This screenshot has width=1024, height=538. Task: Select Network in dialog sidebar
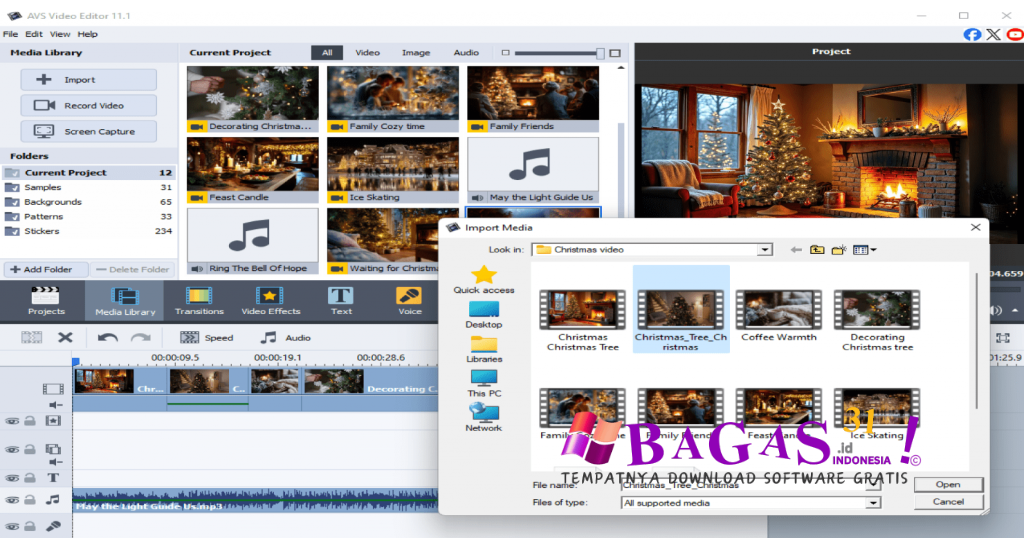tap(484, 418)
